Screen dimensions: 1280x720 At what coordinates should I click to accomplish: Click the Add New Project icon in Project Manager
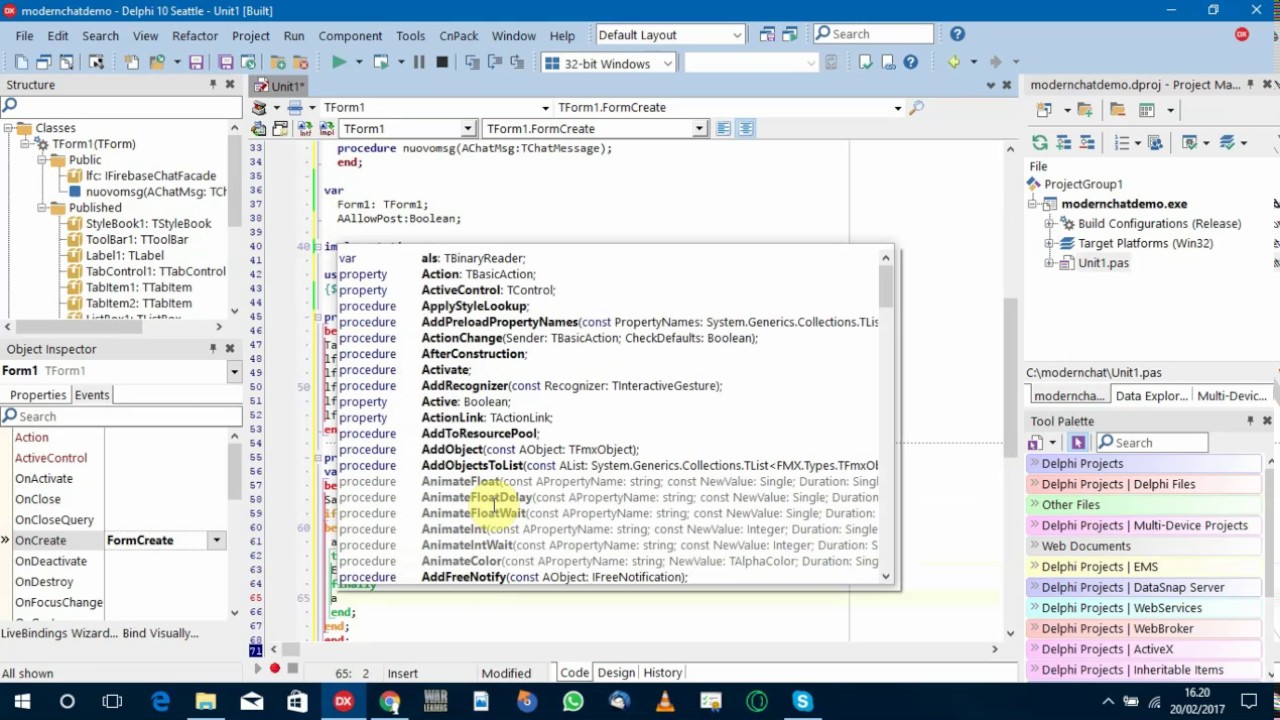(1043, 110)
